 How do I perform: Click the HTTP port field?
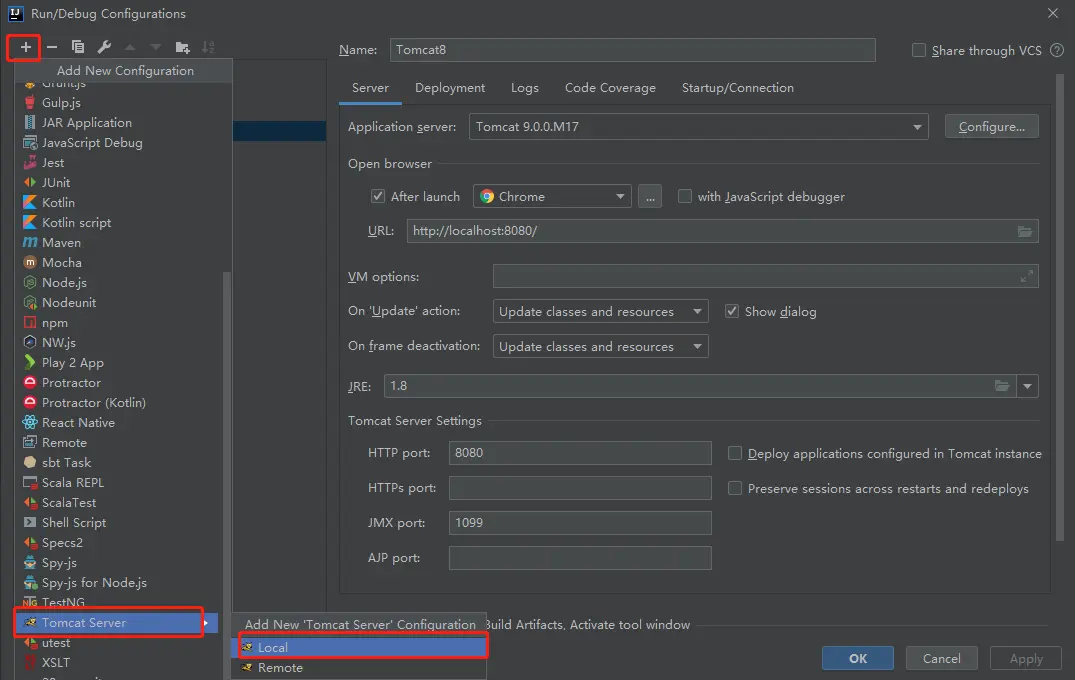(x=580, y=453)
